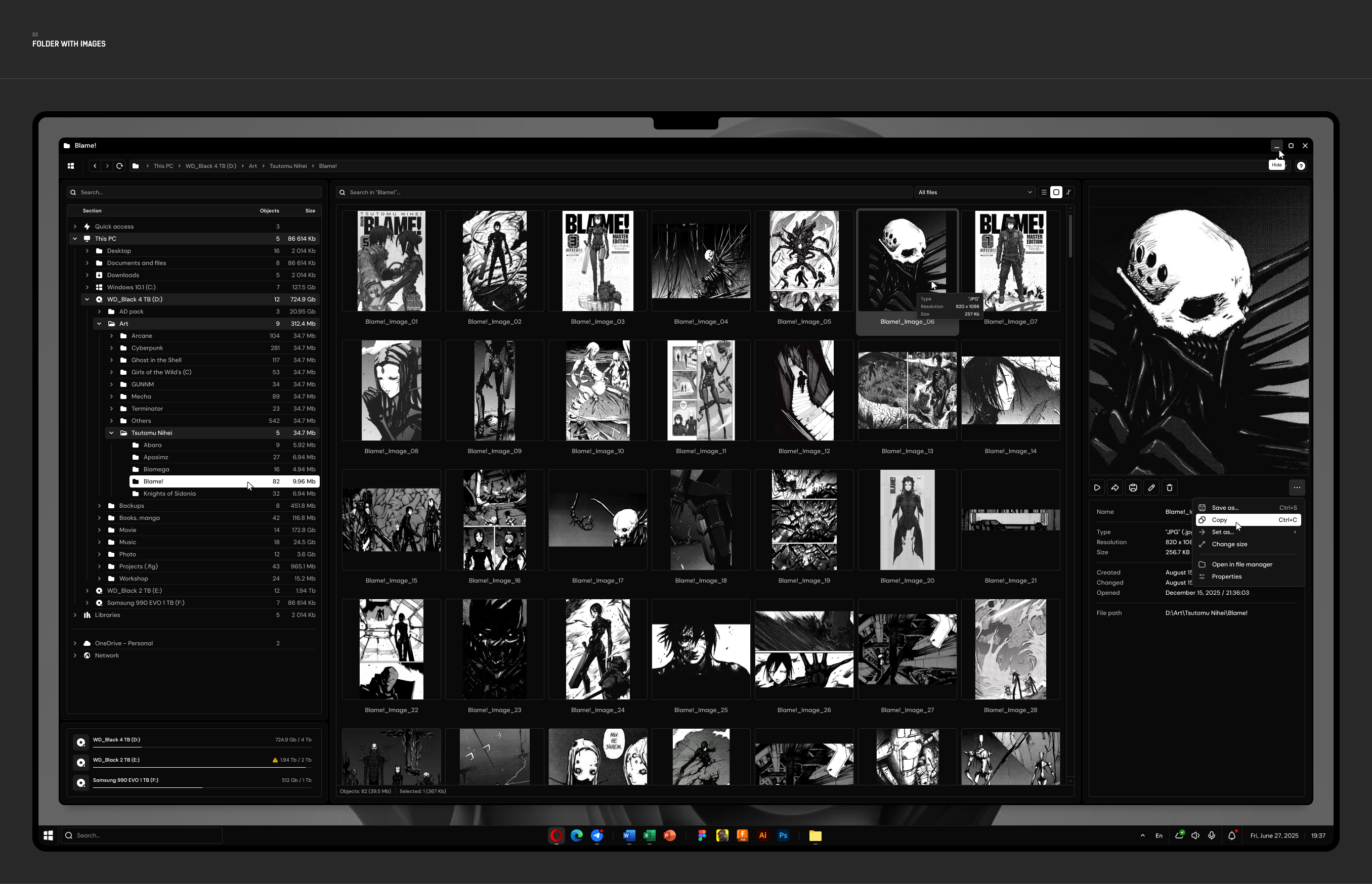This screenshot has height=884, width=1372.
Task: Toggle the large thumbnail grid view
Action: 1056,192
